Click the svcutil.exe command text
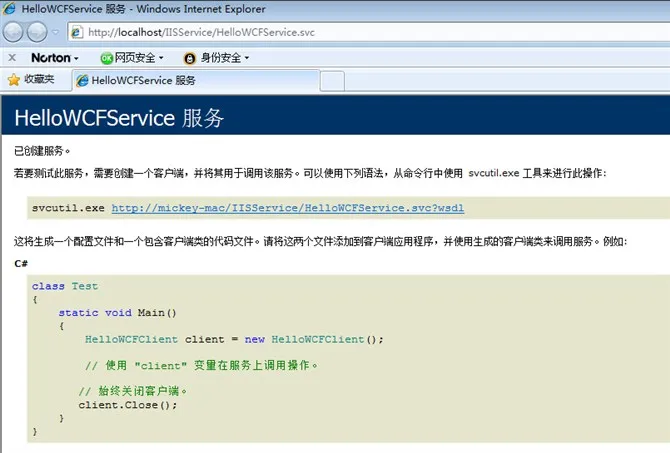This screenshot has height=453, width=670. click(x=68, y=208)
